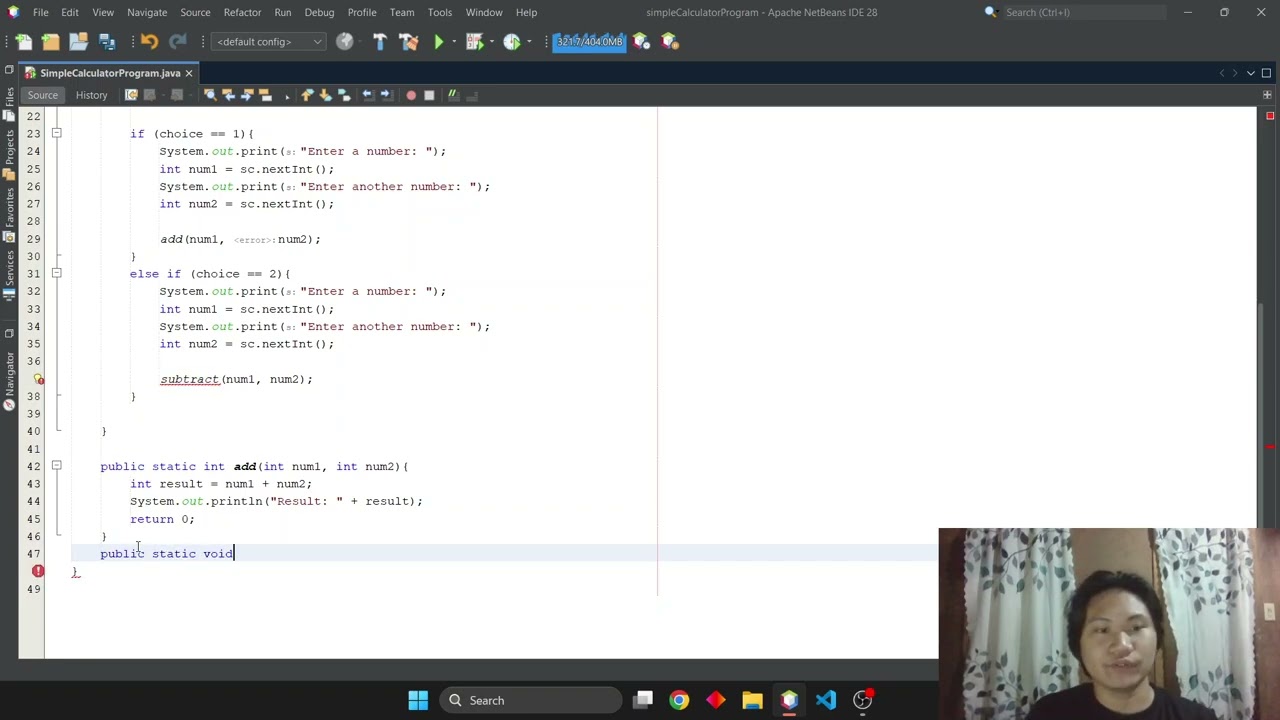Click the Uncomment icon in editor toolbar
This screenshot has width=1280, height=720.
pyautogui.click(x=472, y=95)
